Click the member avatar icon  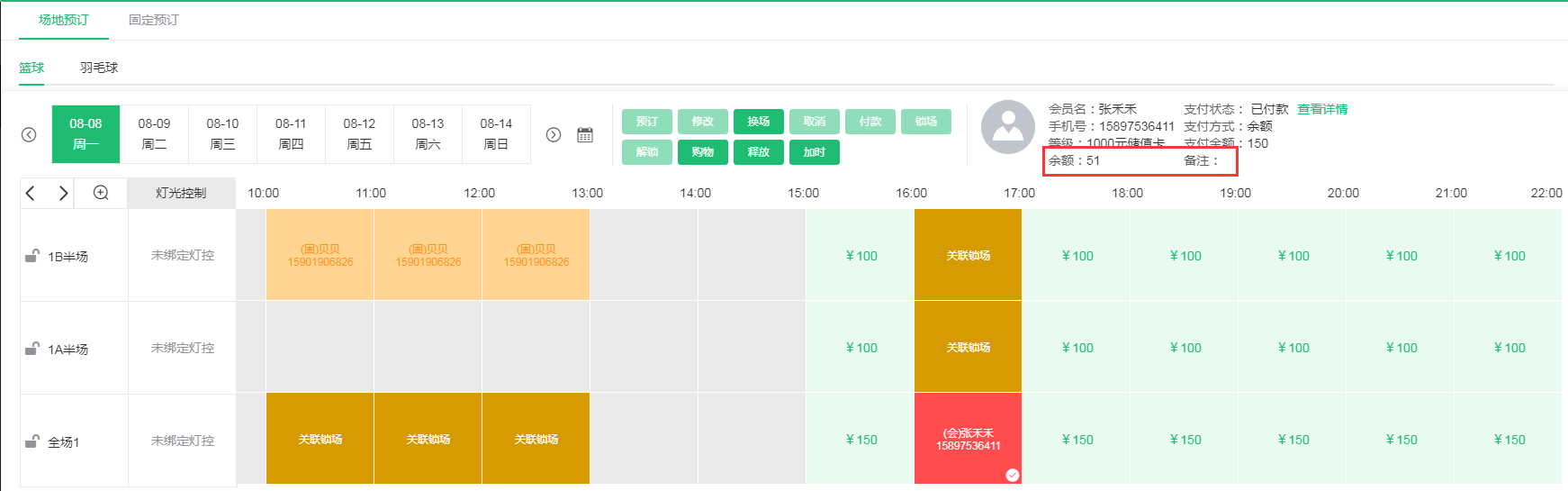point(1007,127)
